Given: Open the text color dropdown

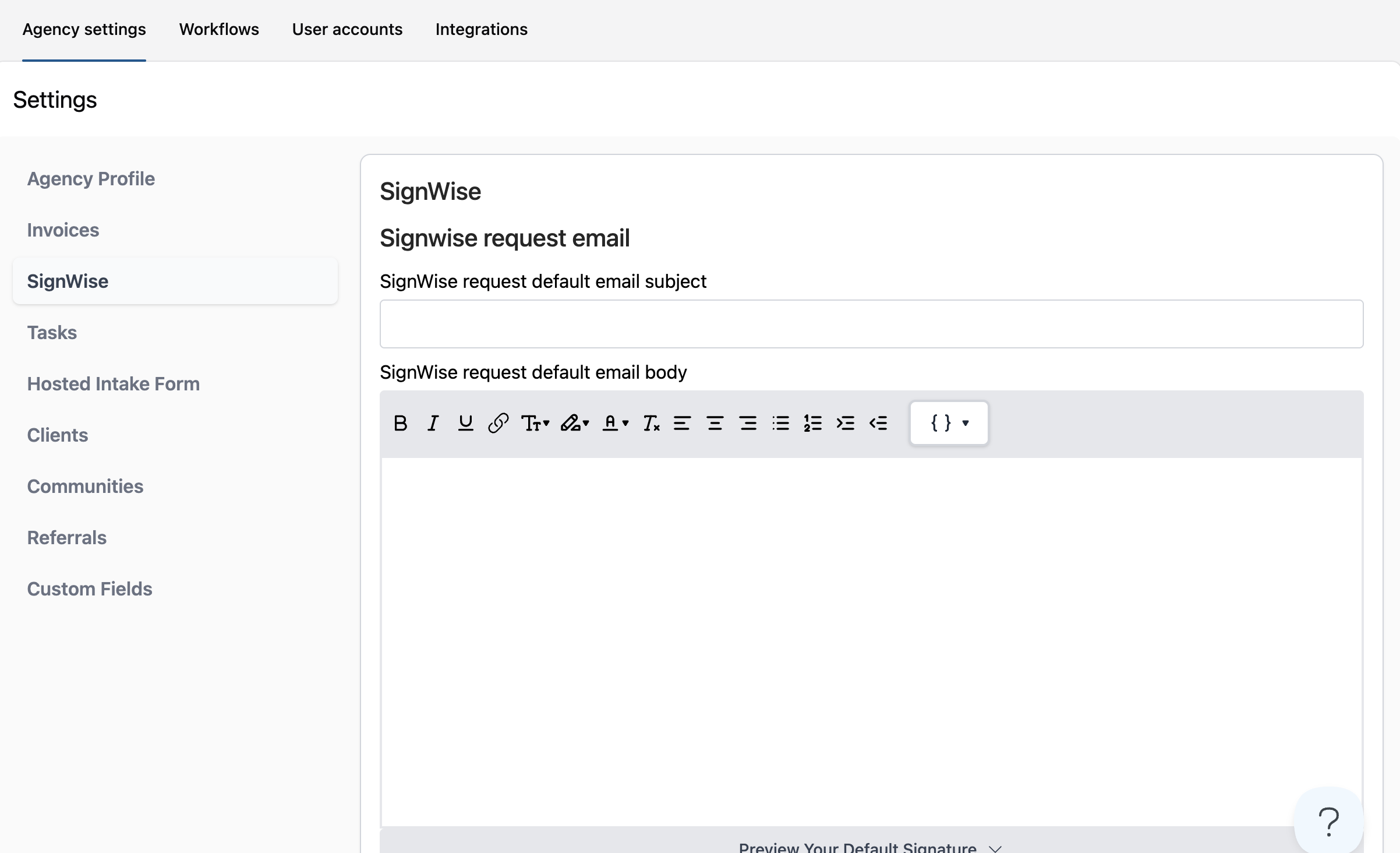Looking at the screenshot, I should coord(616,423).
